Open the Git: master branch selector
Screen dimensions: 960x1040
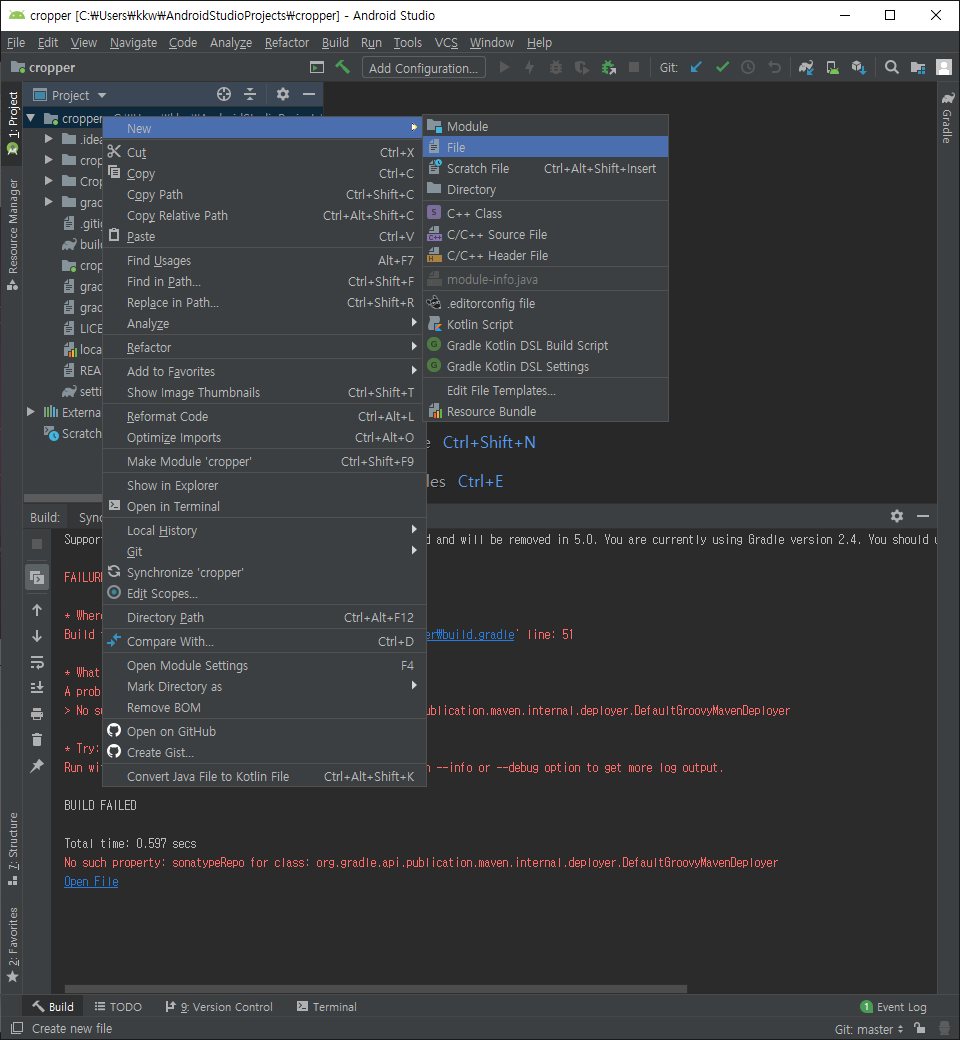coord(868,1029)
